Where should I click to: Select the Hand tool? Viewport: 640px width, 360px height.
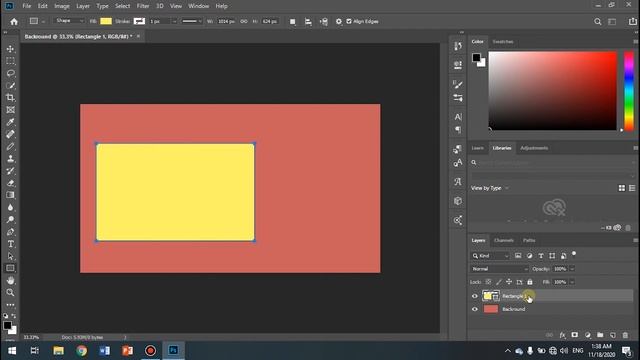click(11, 280)
